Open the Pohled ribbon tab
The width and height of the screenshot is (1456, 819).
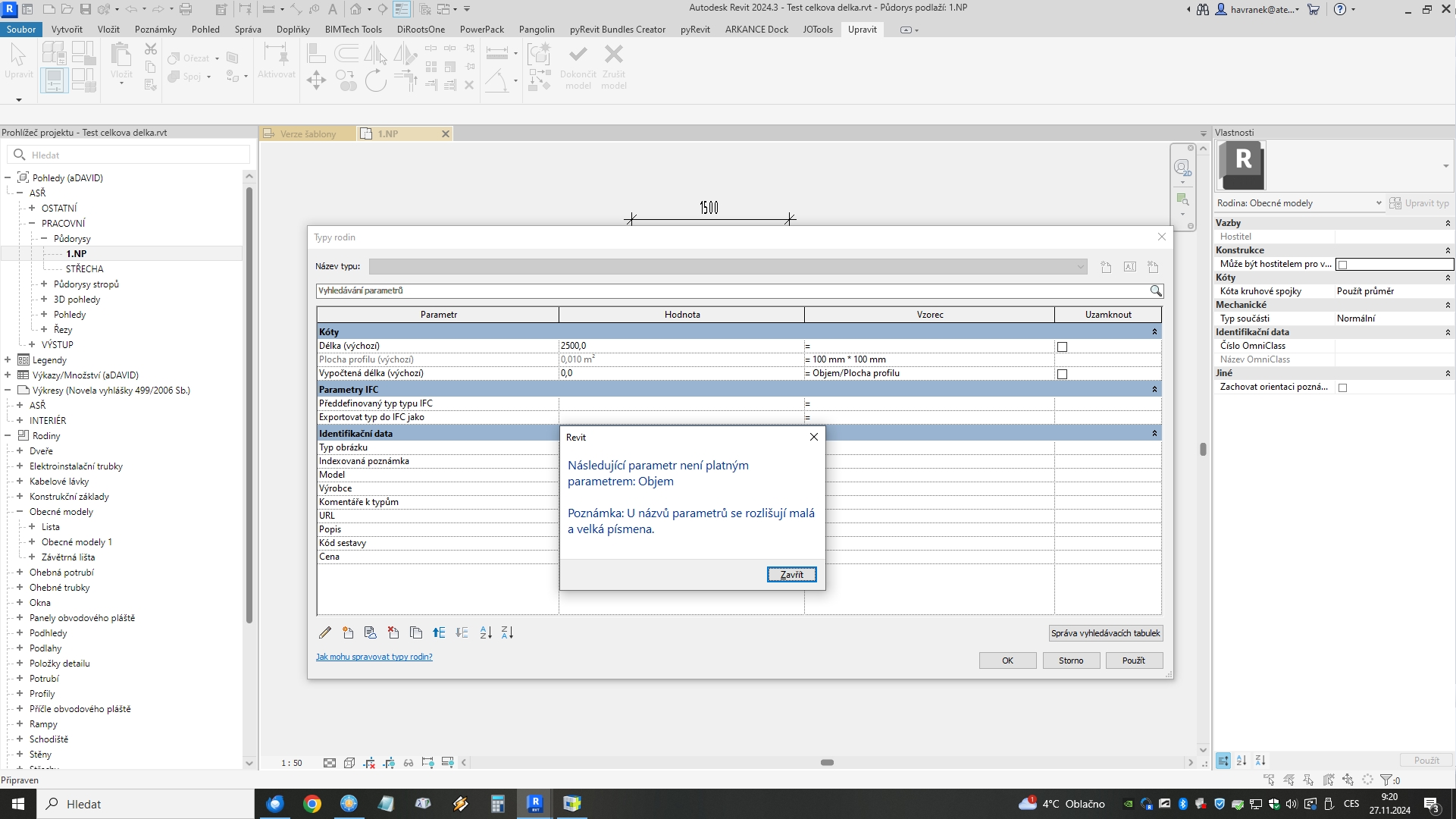click(205, 30)
